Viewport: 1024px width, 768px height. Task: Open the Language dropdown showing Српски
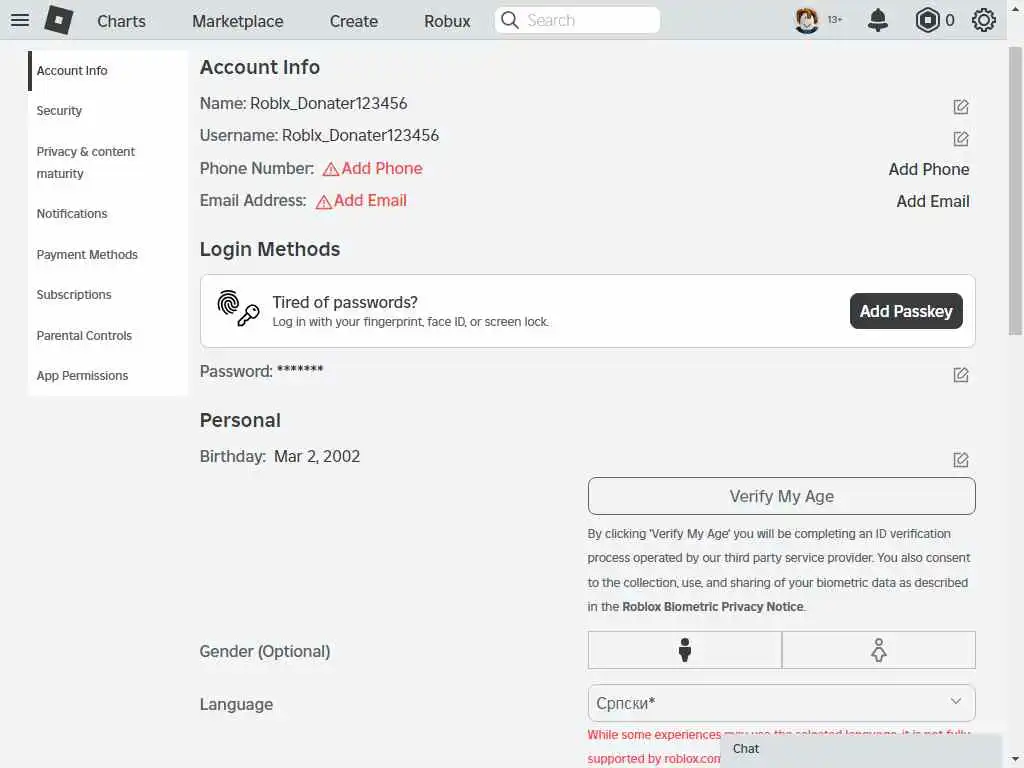[782, 703]
